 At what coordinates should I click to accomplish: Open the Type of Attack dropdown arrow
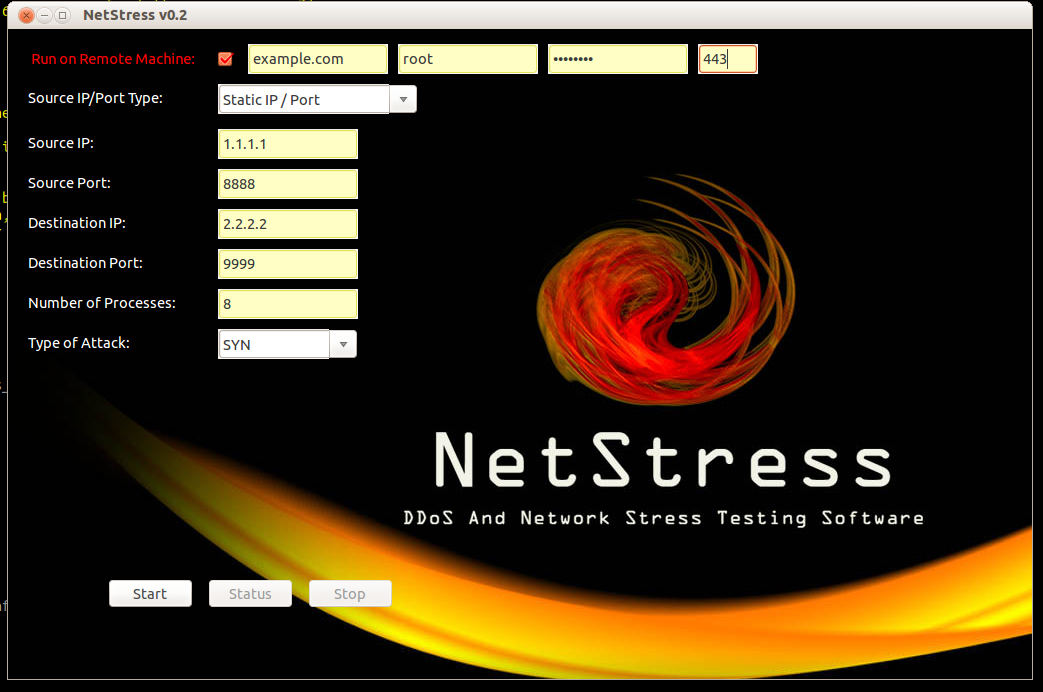pos(343,345)
